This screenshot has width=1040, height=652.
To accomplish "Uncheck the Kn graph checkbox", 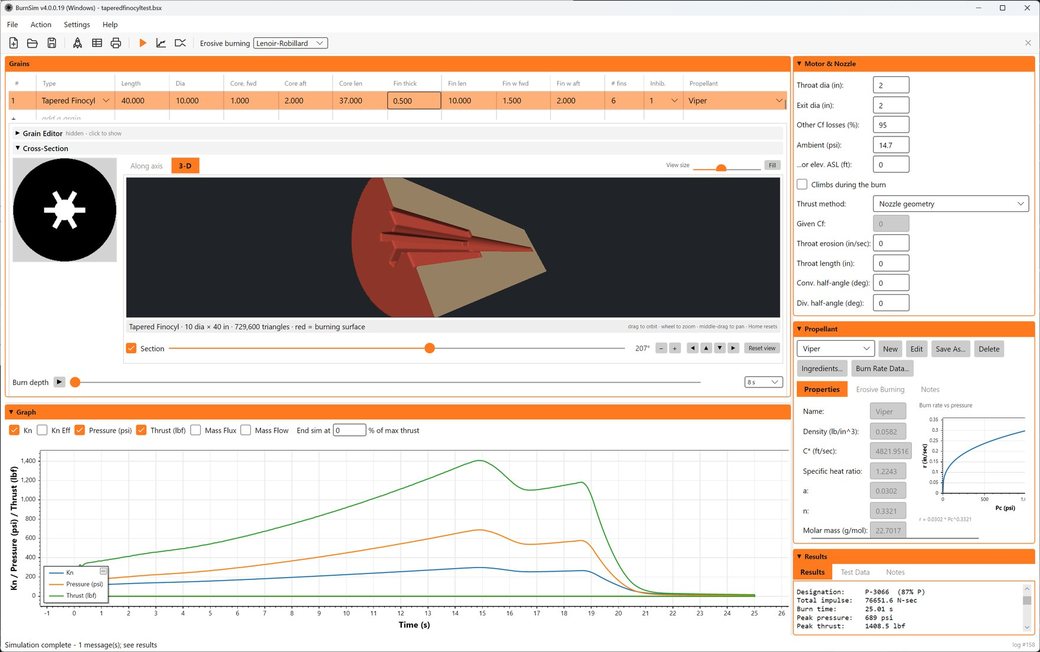I will pos(14,430).
